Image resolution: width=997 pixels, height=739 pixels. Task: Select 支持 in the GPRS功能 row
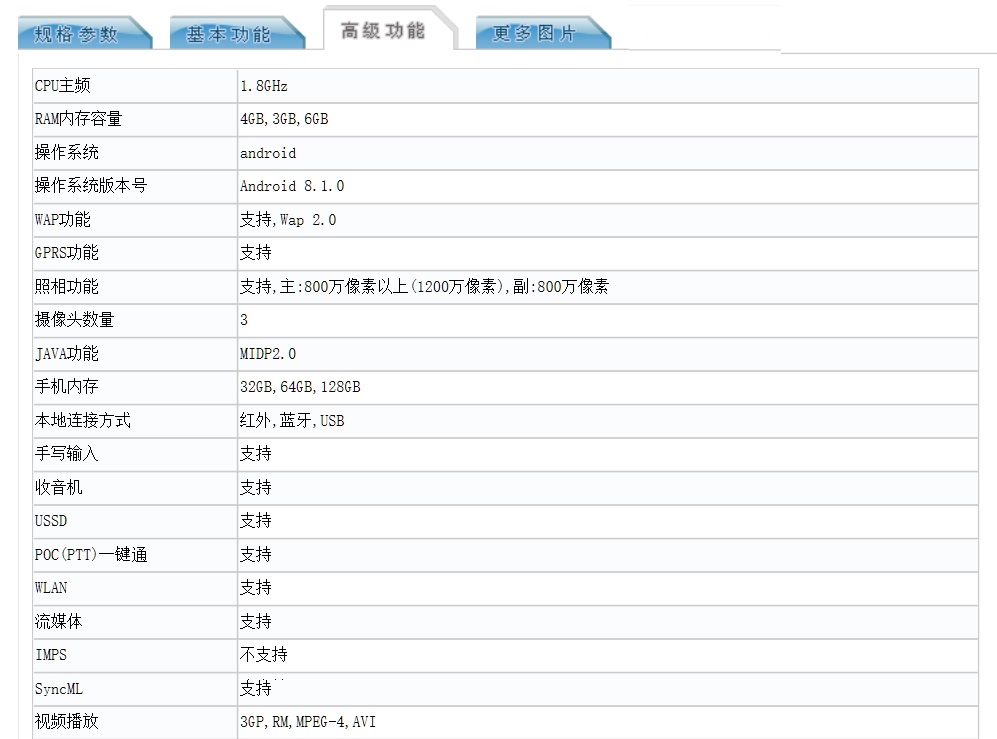click(x=256, y=252)
